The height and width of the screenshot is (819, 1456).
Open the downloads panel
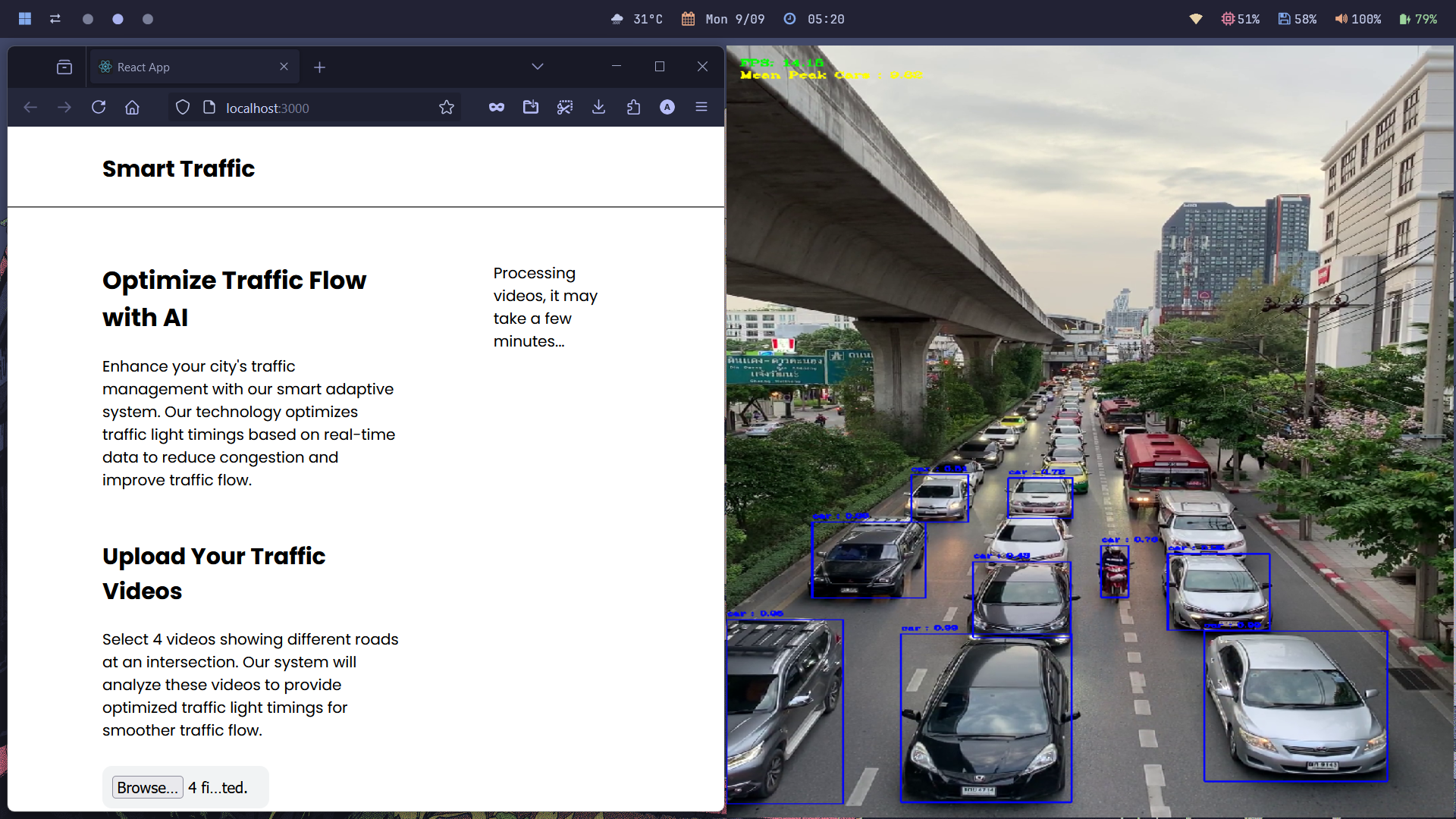tap(599, 108)
